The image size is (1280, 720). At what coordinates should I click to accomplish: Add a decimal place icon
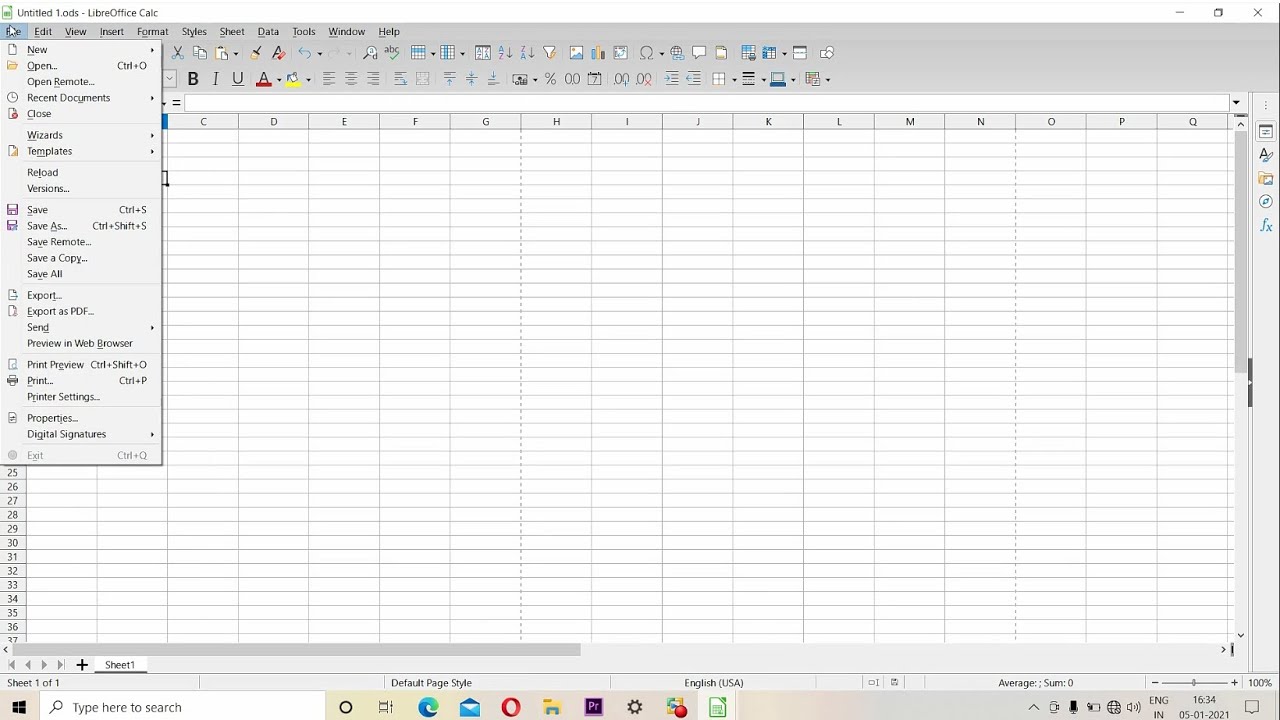[x=622, y=79]
